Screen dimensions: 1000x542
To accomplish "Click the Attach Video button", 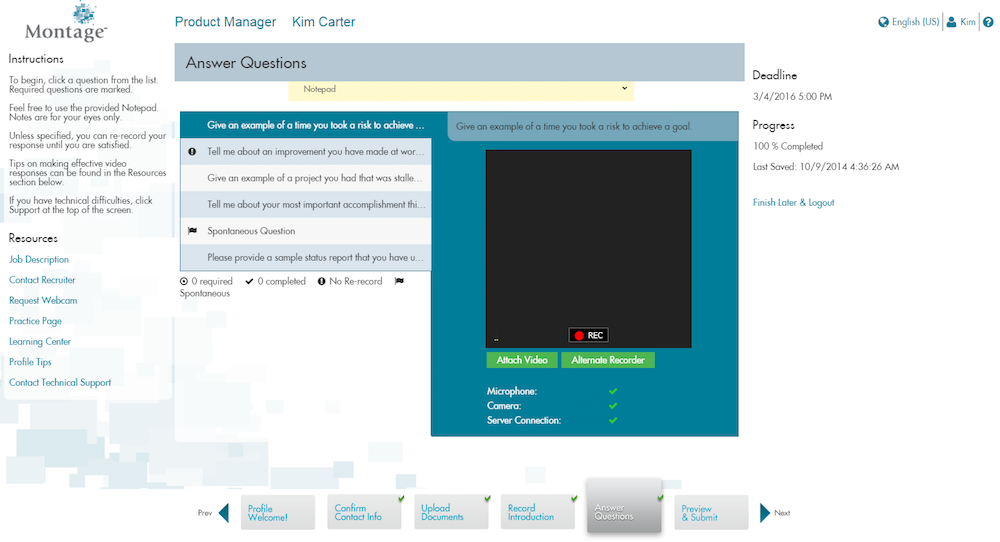I will coord(521,360).
